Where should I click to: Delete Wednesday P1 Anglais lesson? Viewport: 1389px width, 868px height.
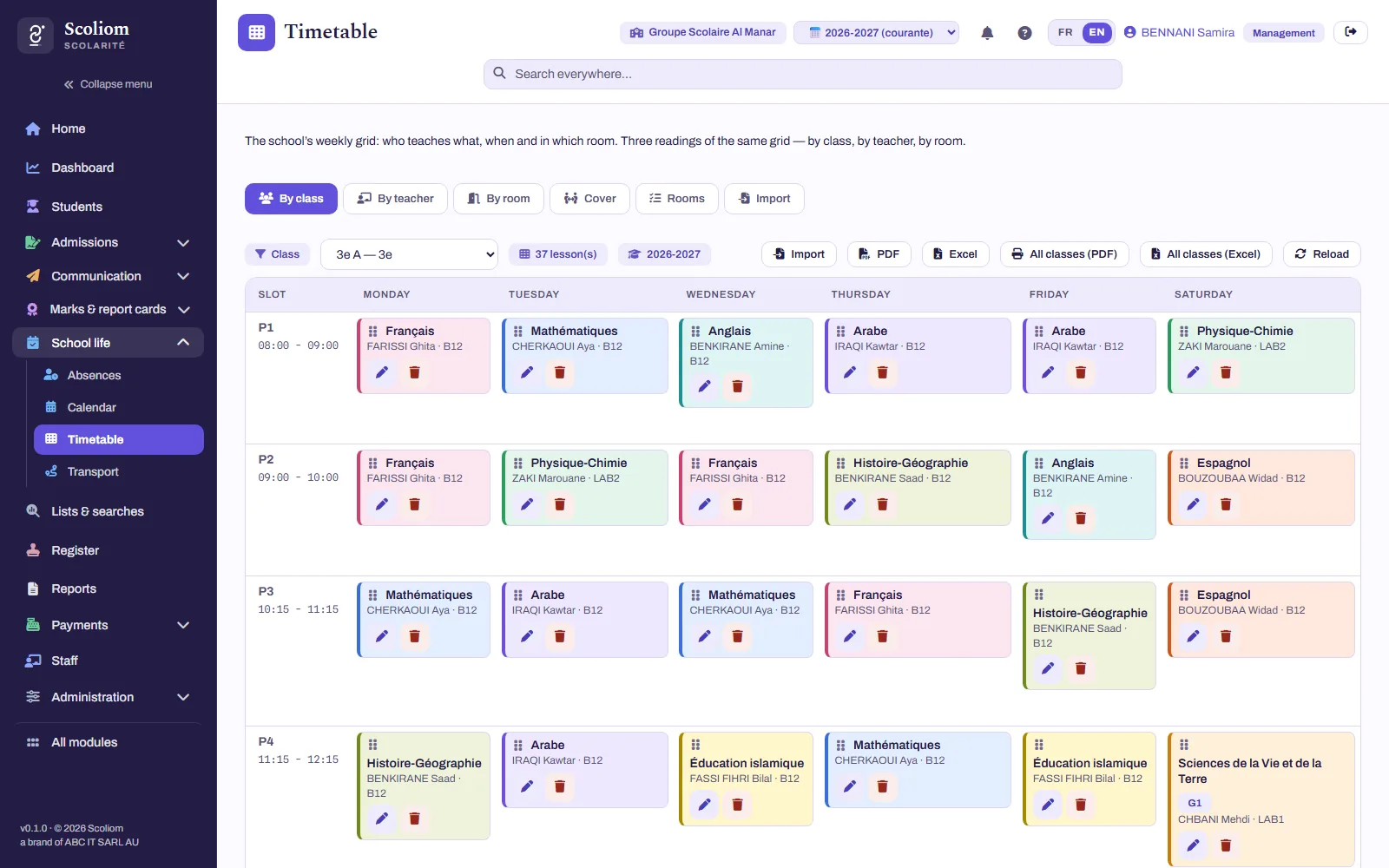click(737, 386)
